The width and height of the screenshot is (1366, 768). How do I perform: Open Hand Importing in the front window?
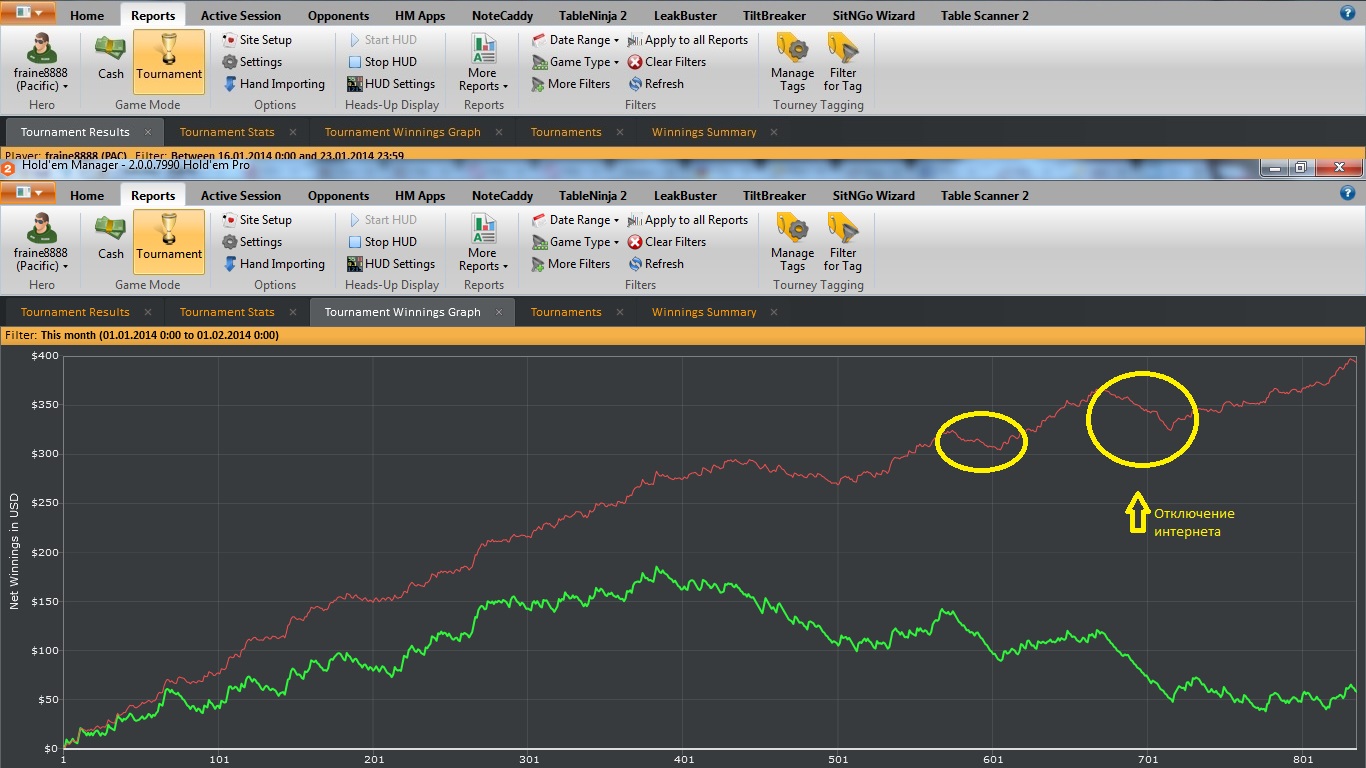tap(273, 264)
